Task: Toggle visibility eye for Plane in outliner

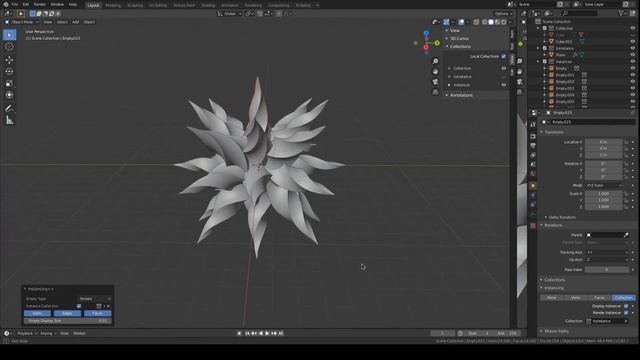Action: pos(633,55)
